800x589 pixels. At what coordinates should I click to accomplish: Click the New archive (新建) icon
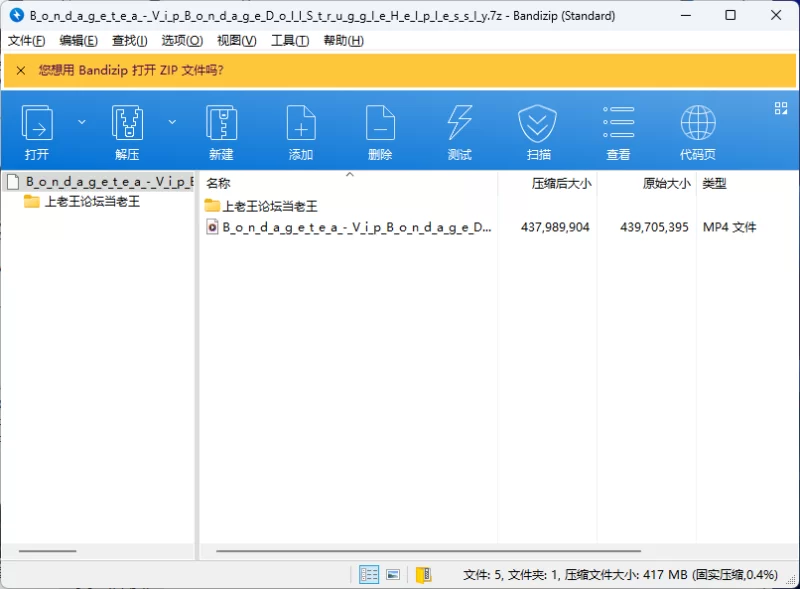tap(221, 123)
